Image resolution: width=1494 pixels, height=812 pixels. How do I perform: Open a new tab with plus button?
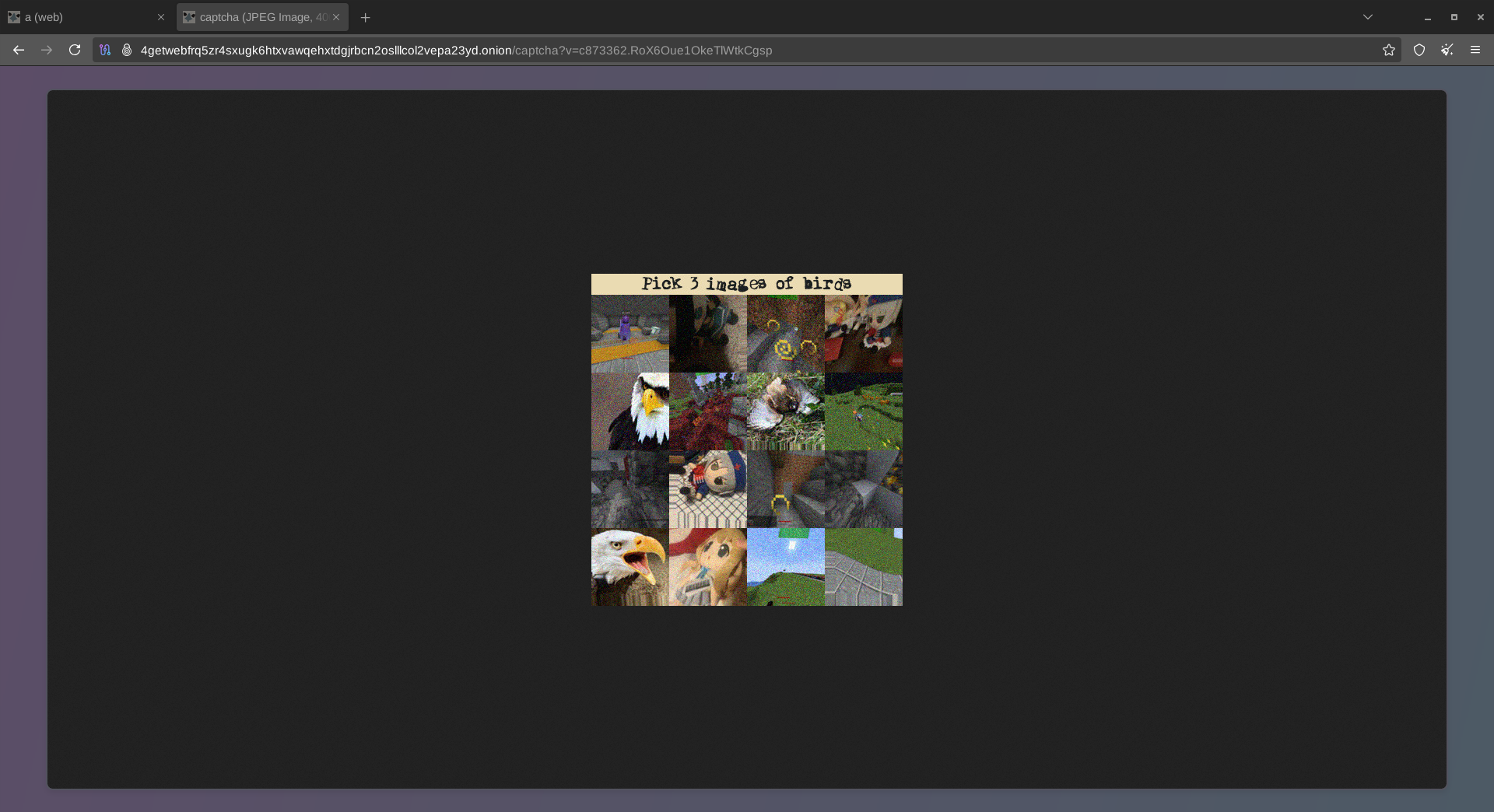click(365, 17)
